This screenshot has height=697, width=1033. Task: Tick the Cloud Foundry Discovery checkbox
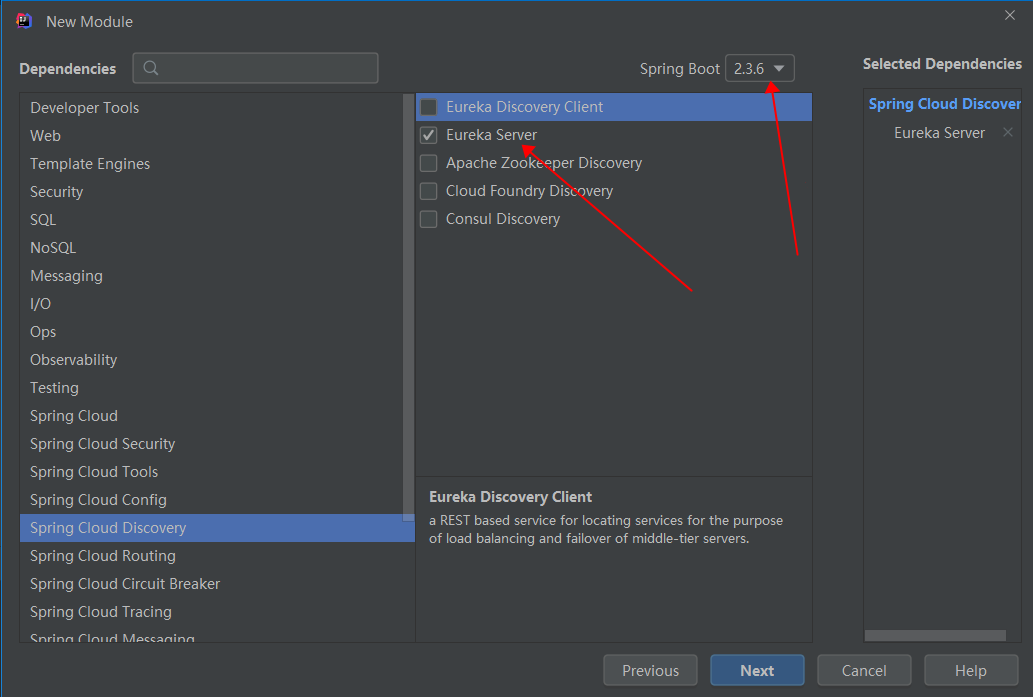[x=428, y=191]
